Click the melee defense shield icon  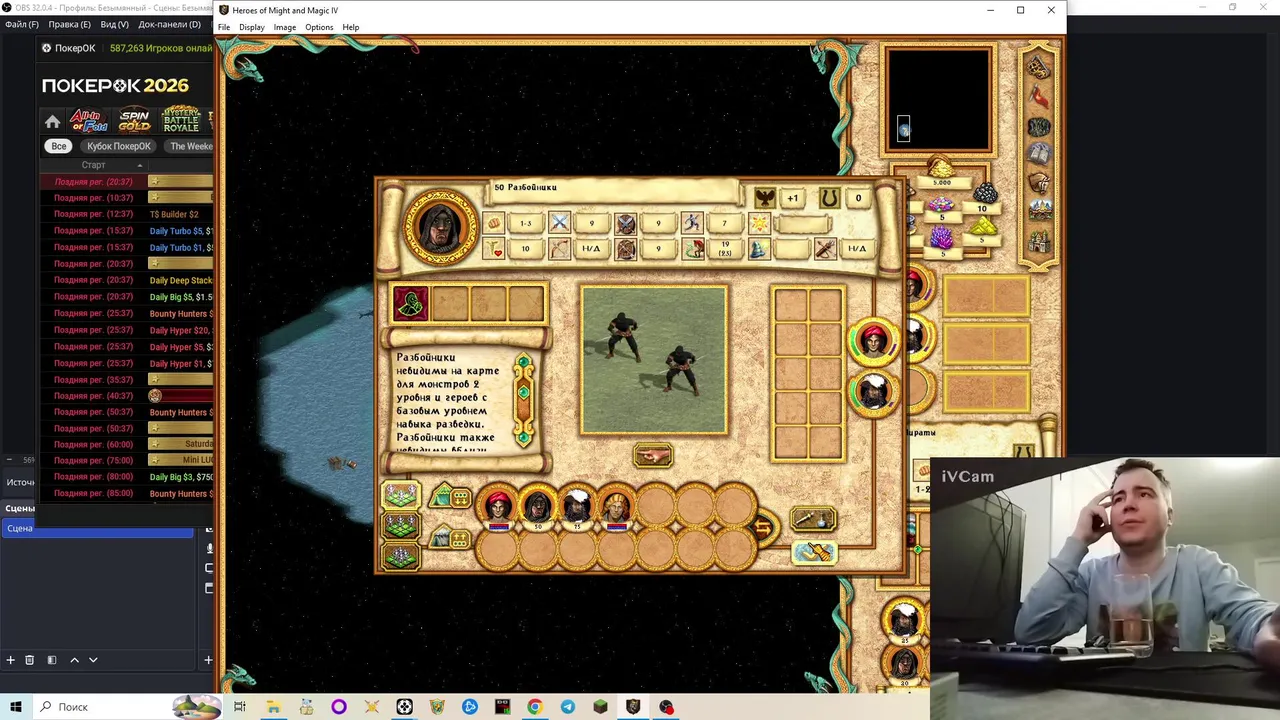click(625, 223)
